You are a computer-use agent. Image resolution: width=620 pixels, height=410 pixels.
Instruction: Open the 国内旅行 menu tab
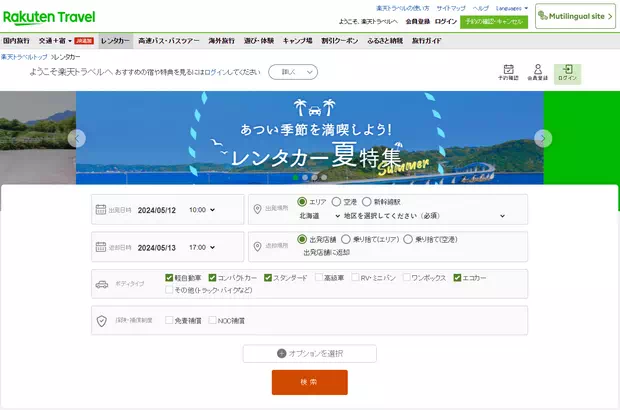point(16,41)
